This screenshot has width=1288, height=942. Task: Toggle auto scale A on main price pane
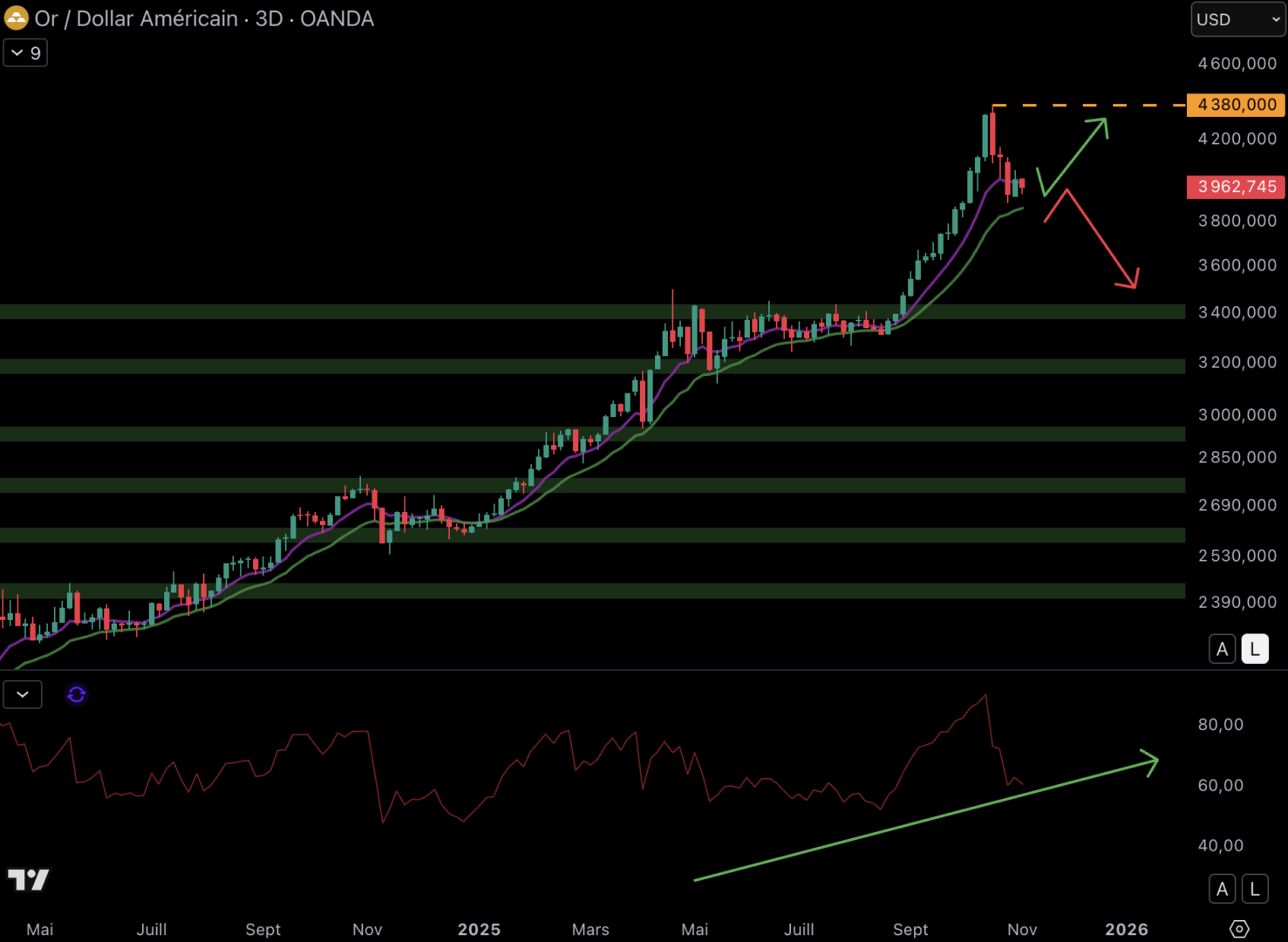1222,649
